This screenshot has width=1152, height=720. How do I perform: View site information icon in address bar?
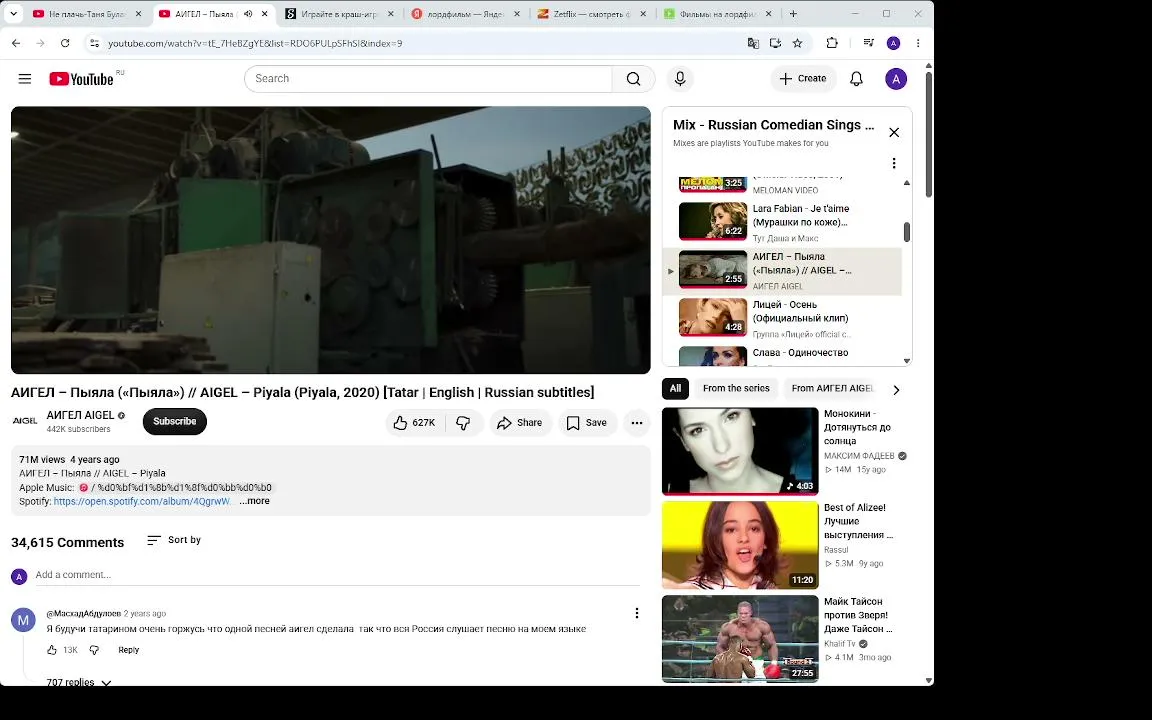click(94, 43)
